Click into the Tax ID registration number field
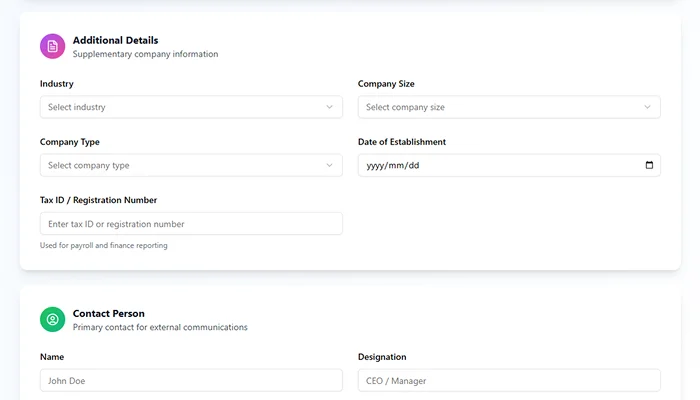The image size is (700, 400). point(190,224)
